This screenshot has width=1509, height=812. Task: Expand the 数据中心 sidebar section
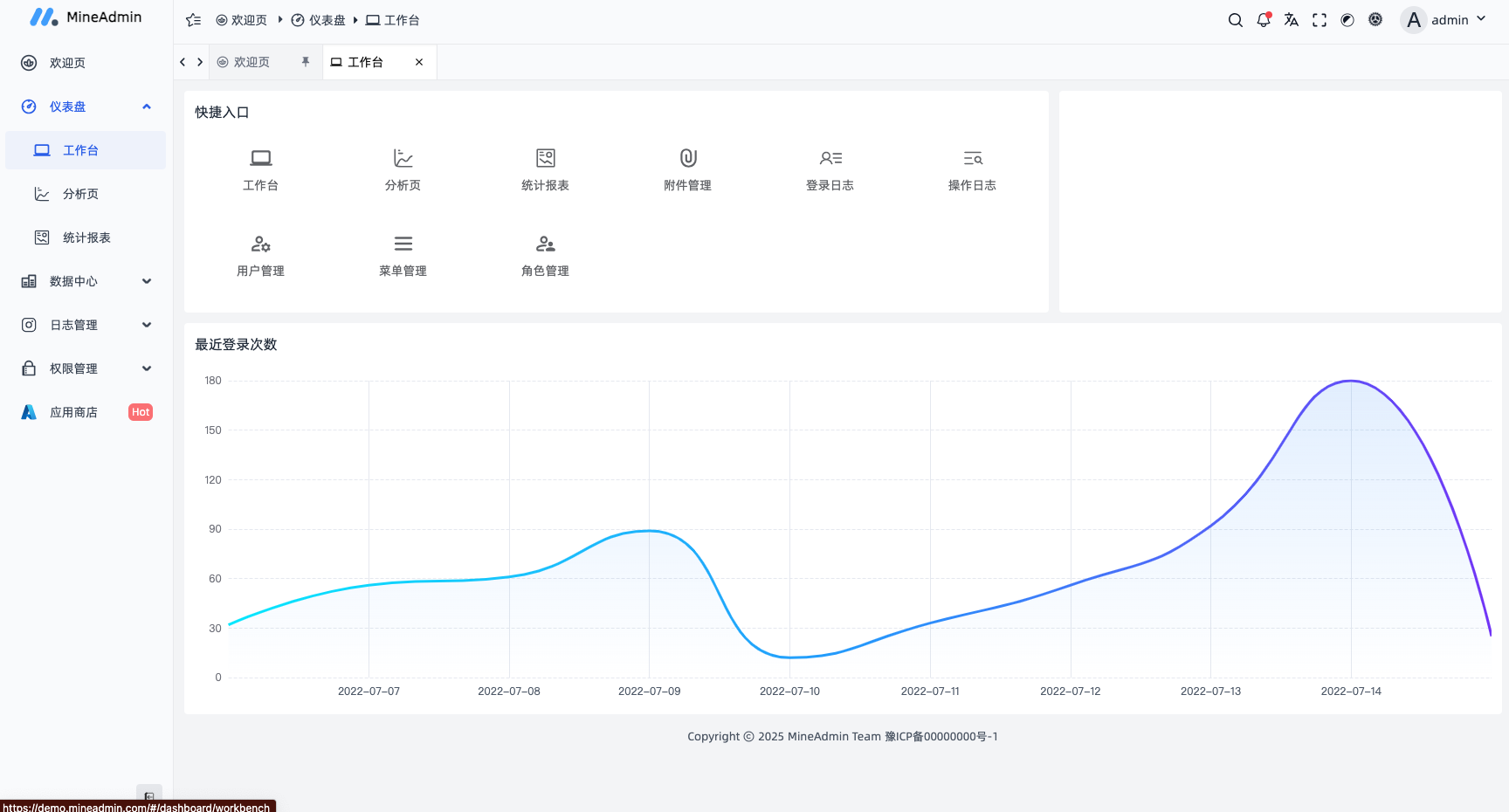tap(86, 281)
